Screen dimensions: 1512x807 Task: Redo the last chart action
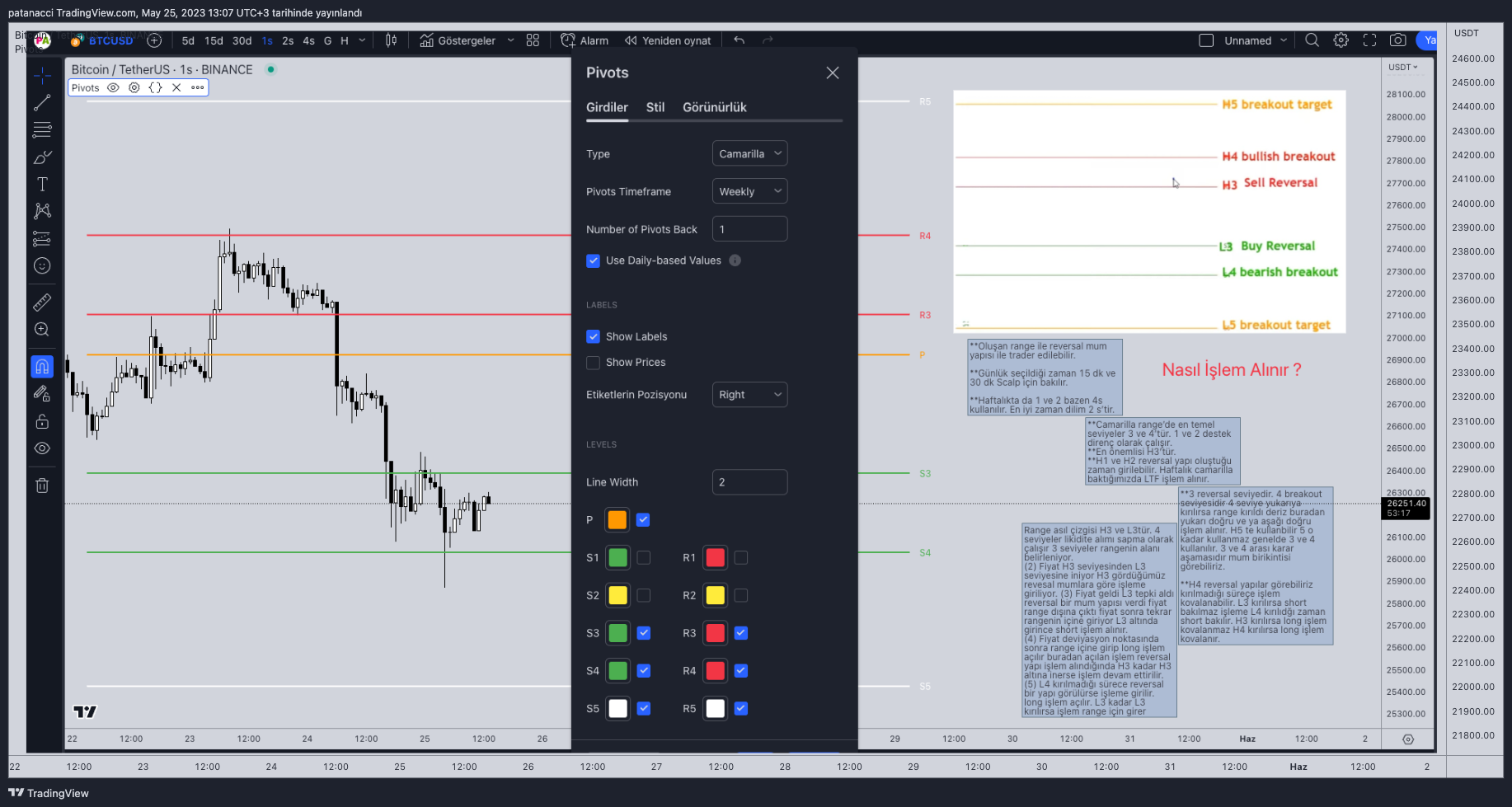(x=768, y=40)
